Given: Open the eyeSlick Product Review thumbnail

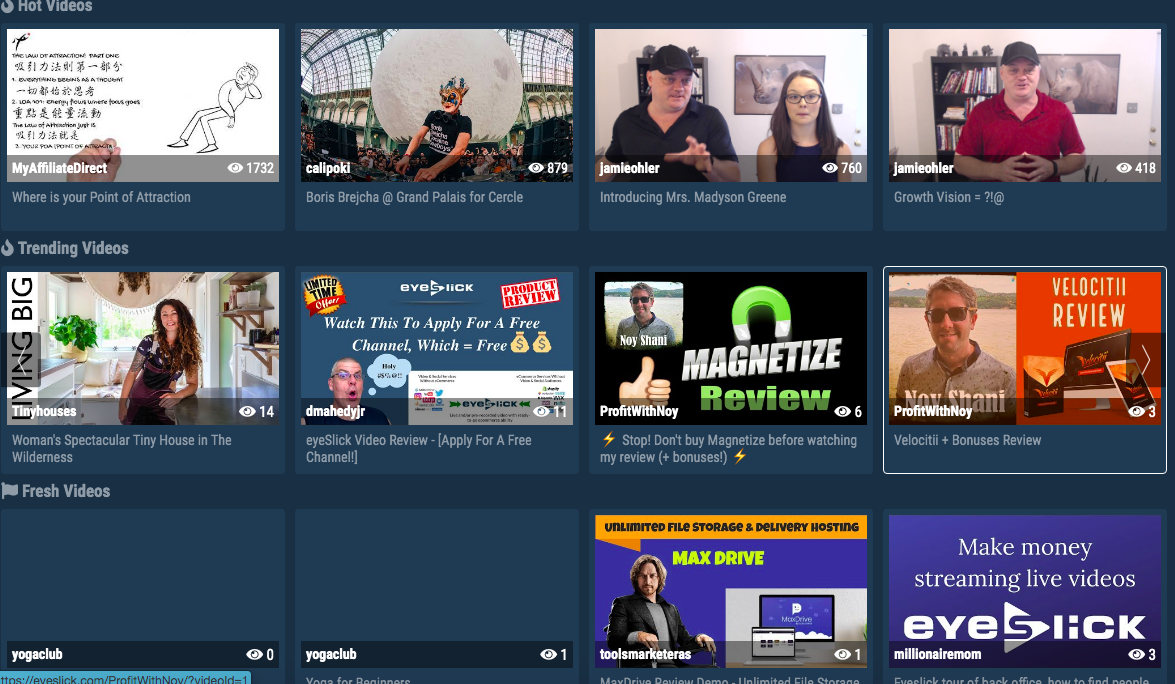Looking at the screenshot, I should [x=437, y=348].
